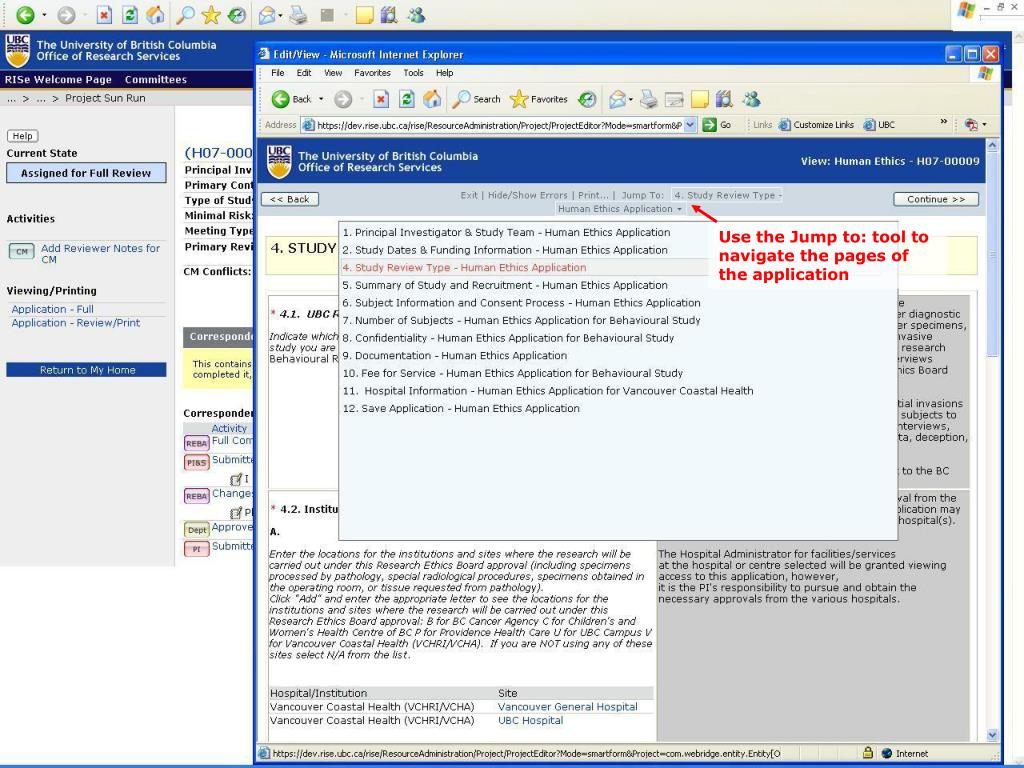
Task: Click the green Back arrow in the Edit/View window
Action: (x=280, y=99)
